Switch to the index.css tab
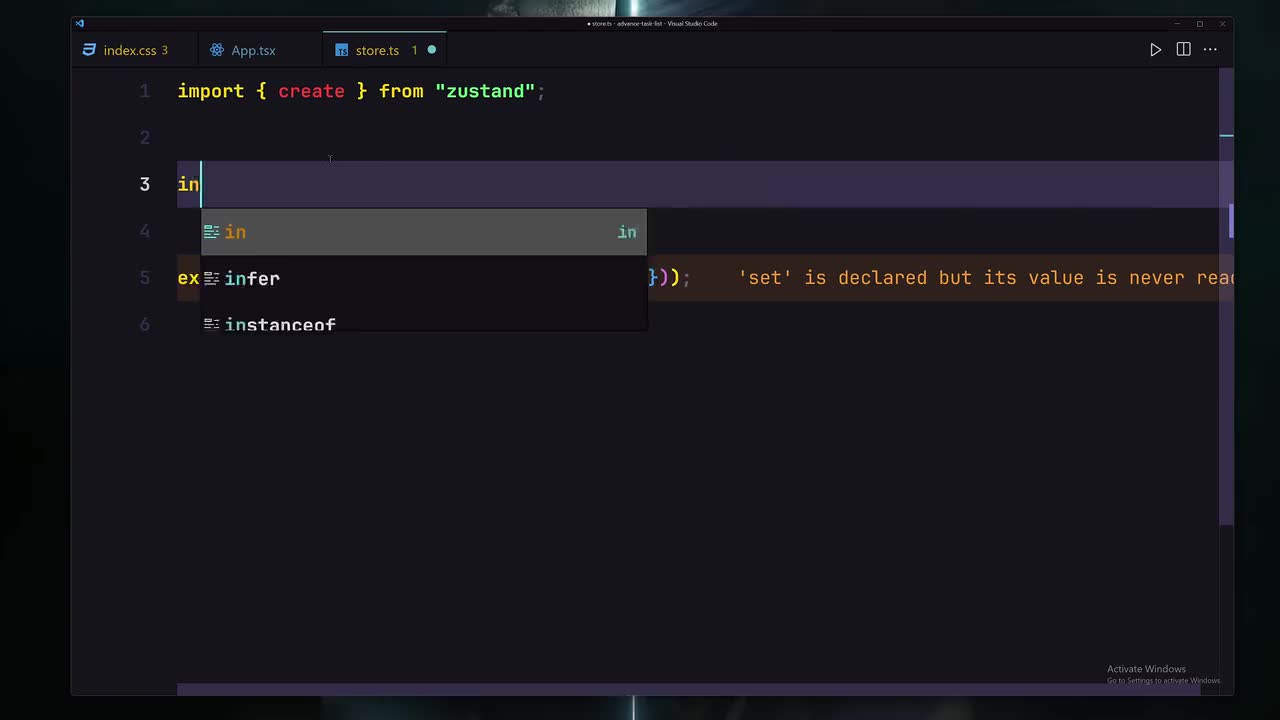Screen dimensions: 1280x720 (130, 50)
